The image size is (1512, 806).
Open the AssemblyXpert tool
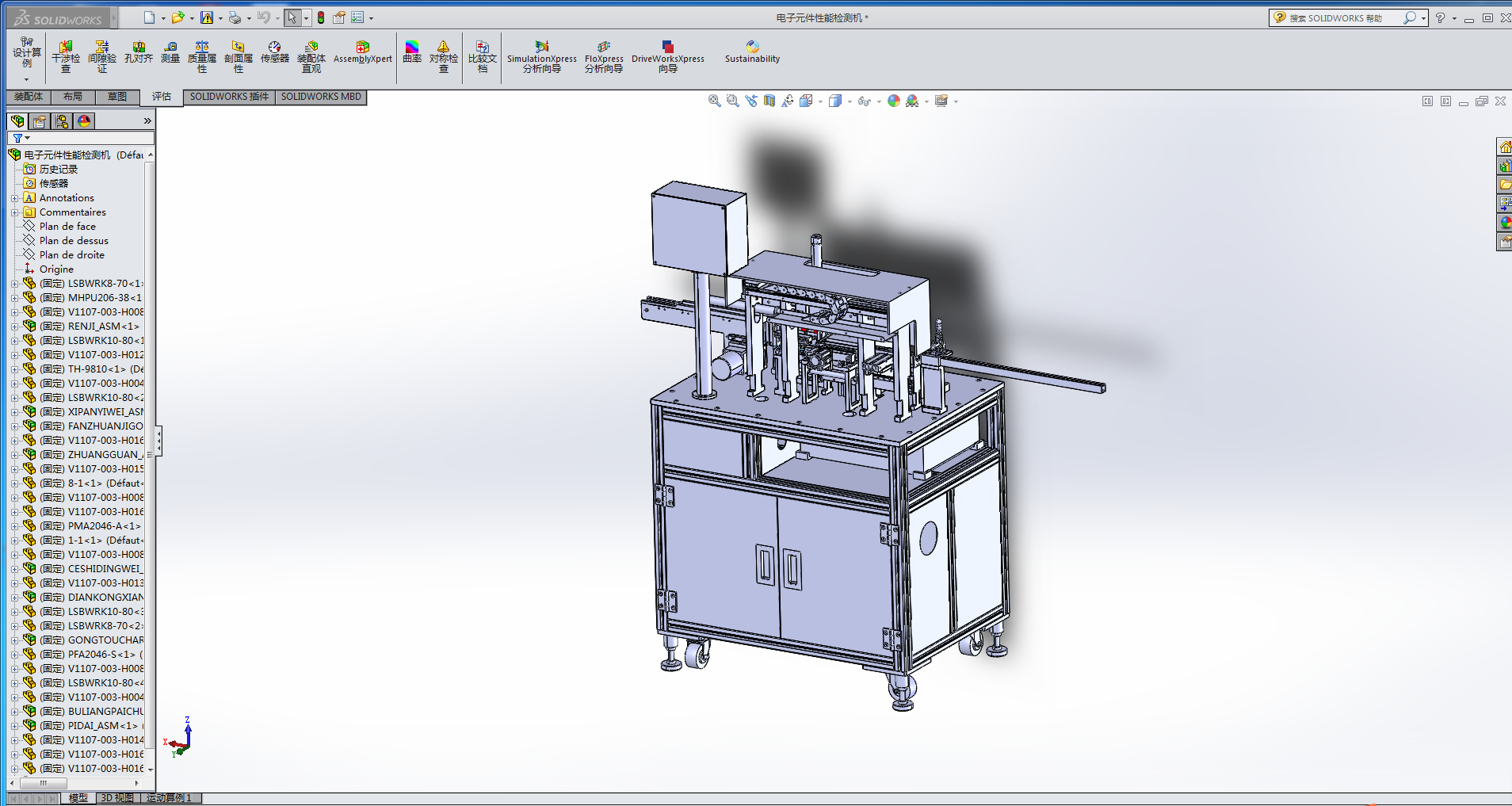pos(362,52)
